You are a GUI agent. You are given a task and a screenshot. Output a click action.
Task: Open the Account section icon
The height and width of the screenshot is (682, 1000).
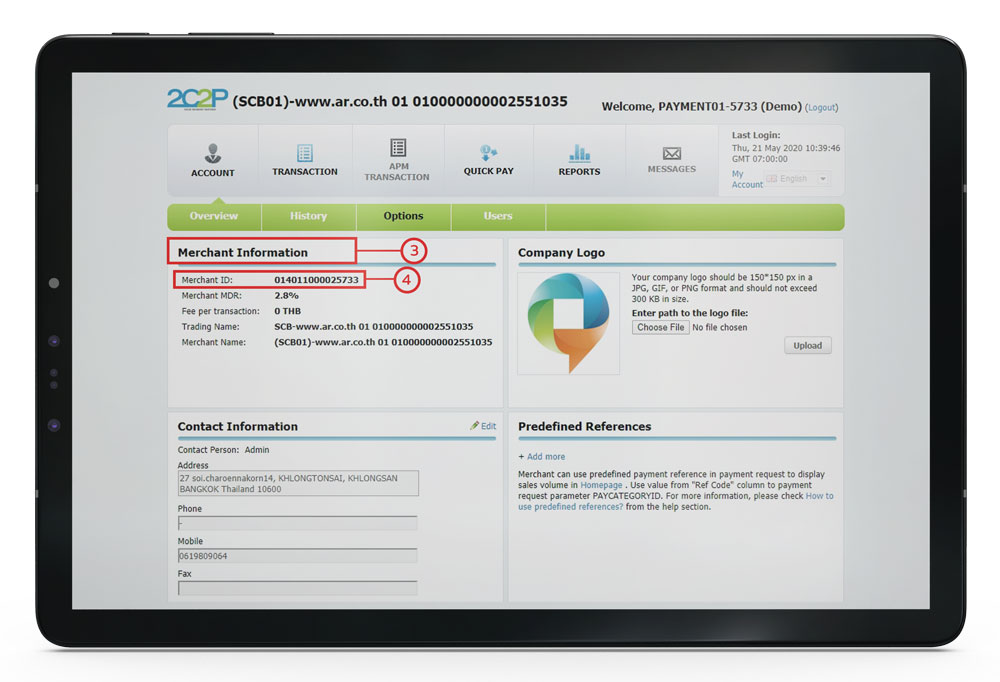[x=213, y=153]
